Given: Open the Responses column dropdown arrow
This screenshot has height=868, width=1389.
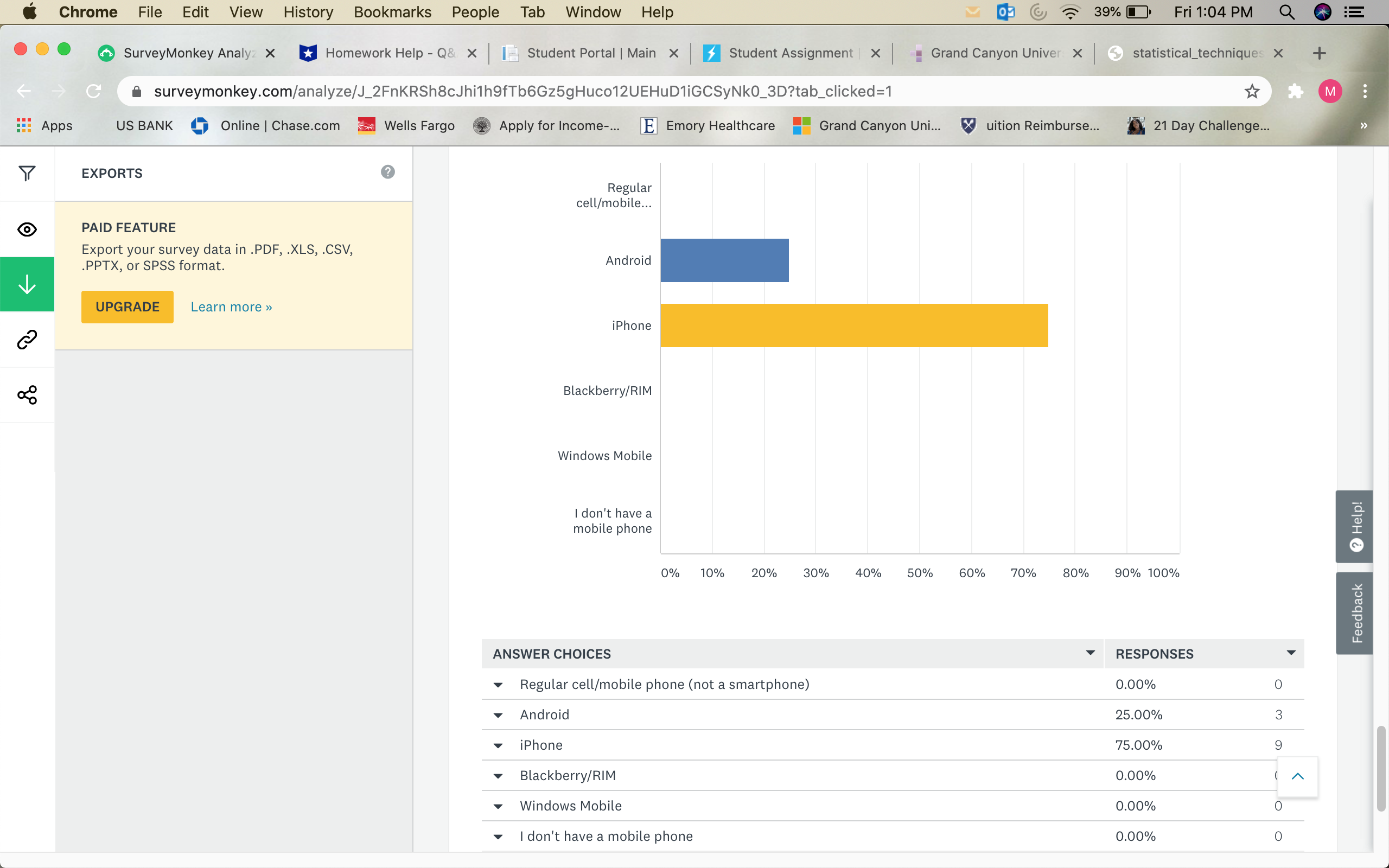Looking at the screenshot, I should point(1291,653).
